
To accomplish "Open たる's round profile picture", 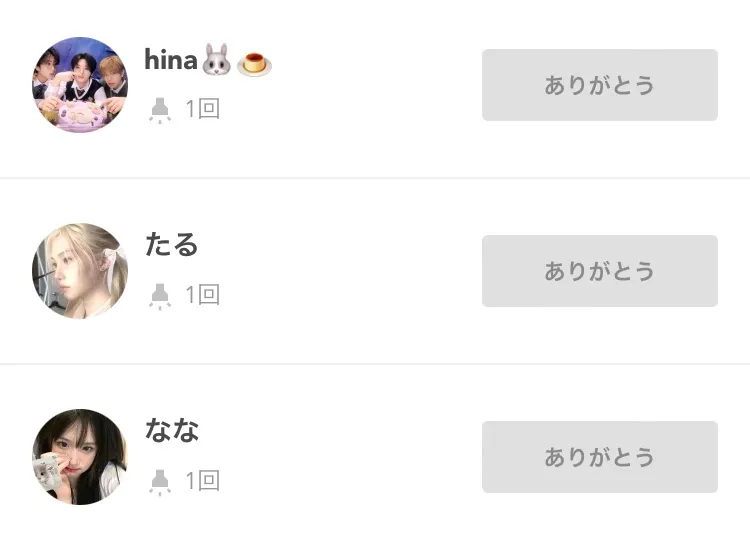I will coord(80,271).
